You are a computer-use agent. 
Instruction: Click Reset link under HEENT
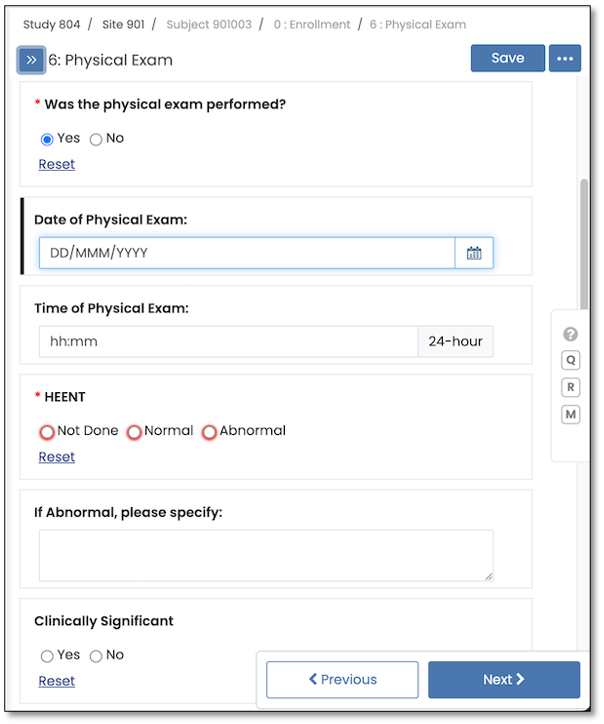point(57,457)
